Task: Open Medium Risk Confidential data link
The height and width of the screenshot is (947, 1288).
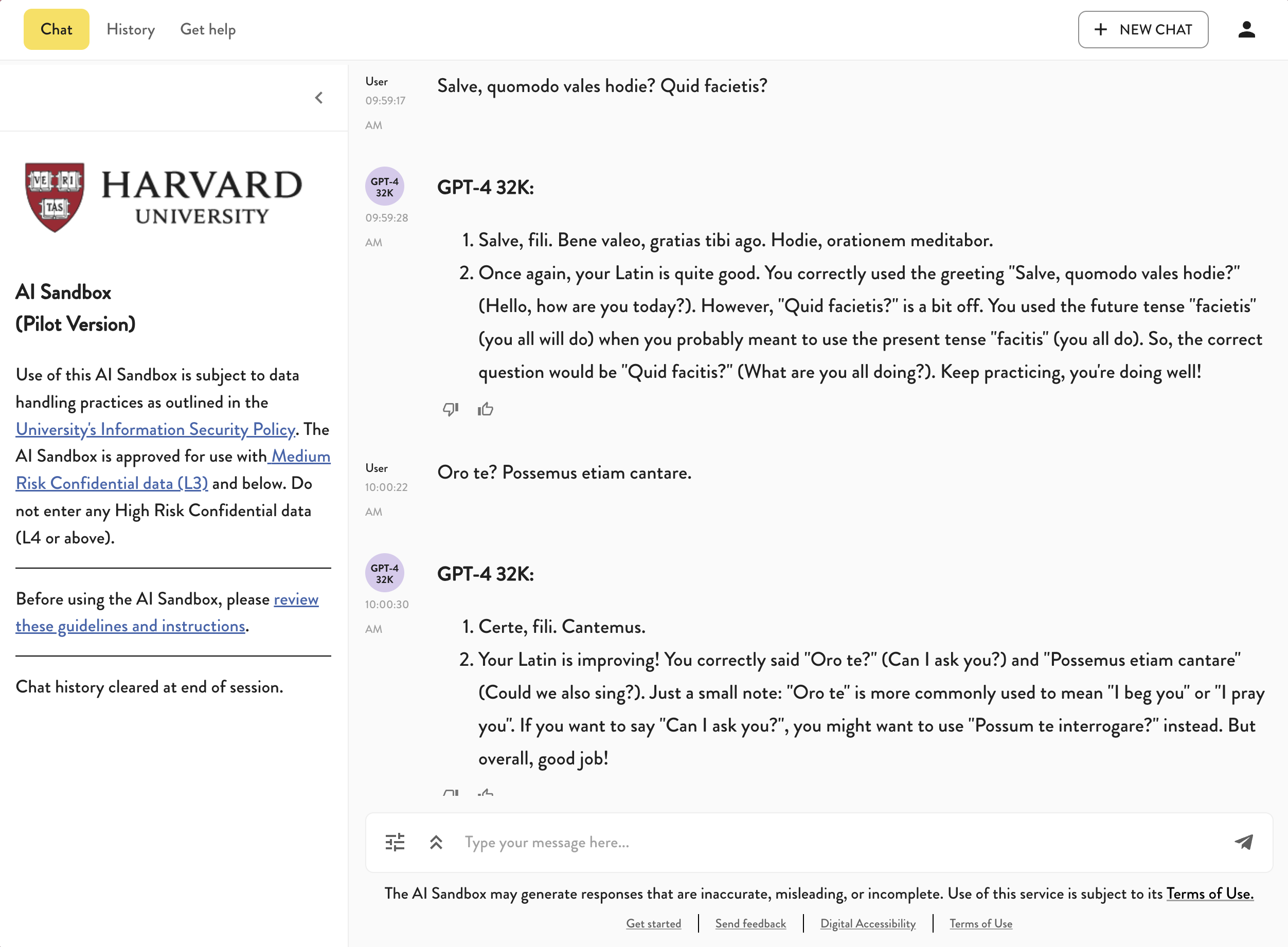Action: [x=112, y=483]
